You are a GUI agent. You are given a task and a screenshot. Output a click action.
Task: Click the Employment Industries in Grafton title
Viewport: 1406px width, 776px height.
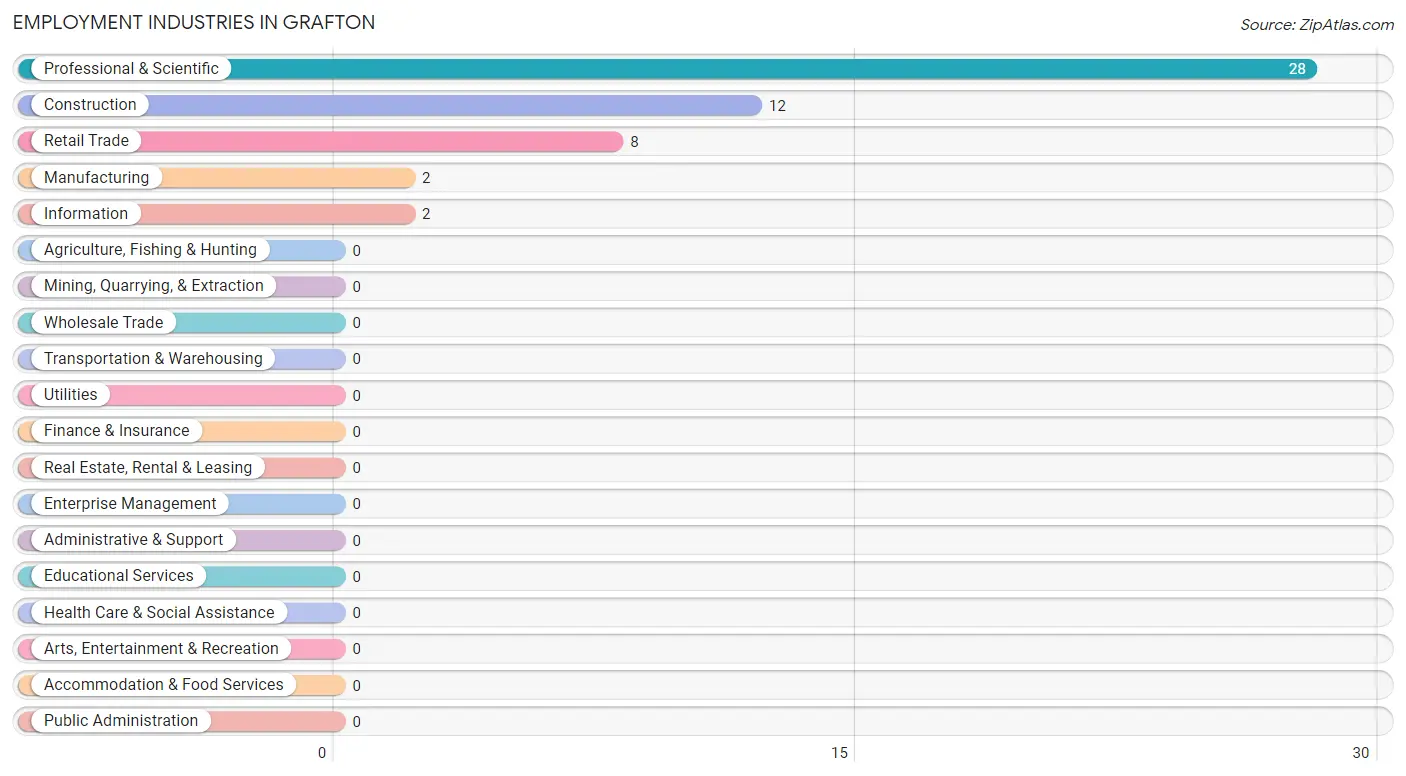pyautogui.click(x=194, y=22)
